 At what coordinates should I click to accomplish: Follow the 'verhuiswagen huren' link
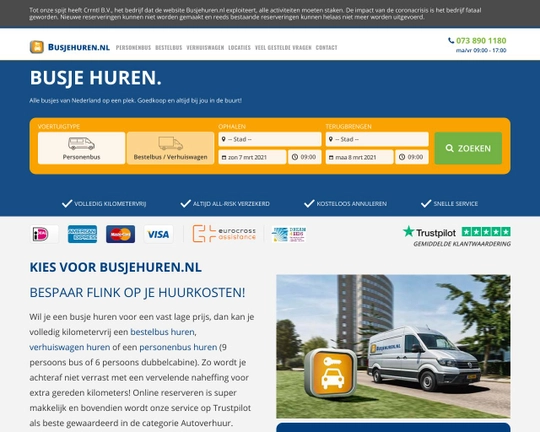[70, 347]
